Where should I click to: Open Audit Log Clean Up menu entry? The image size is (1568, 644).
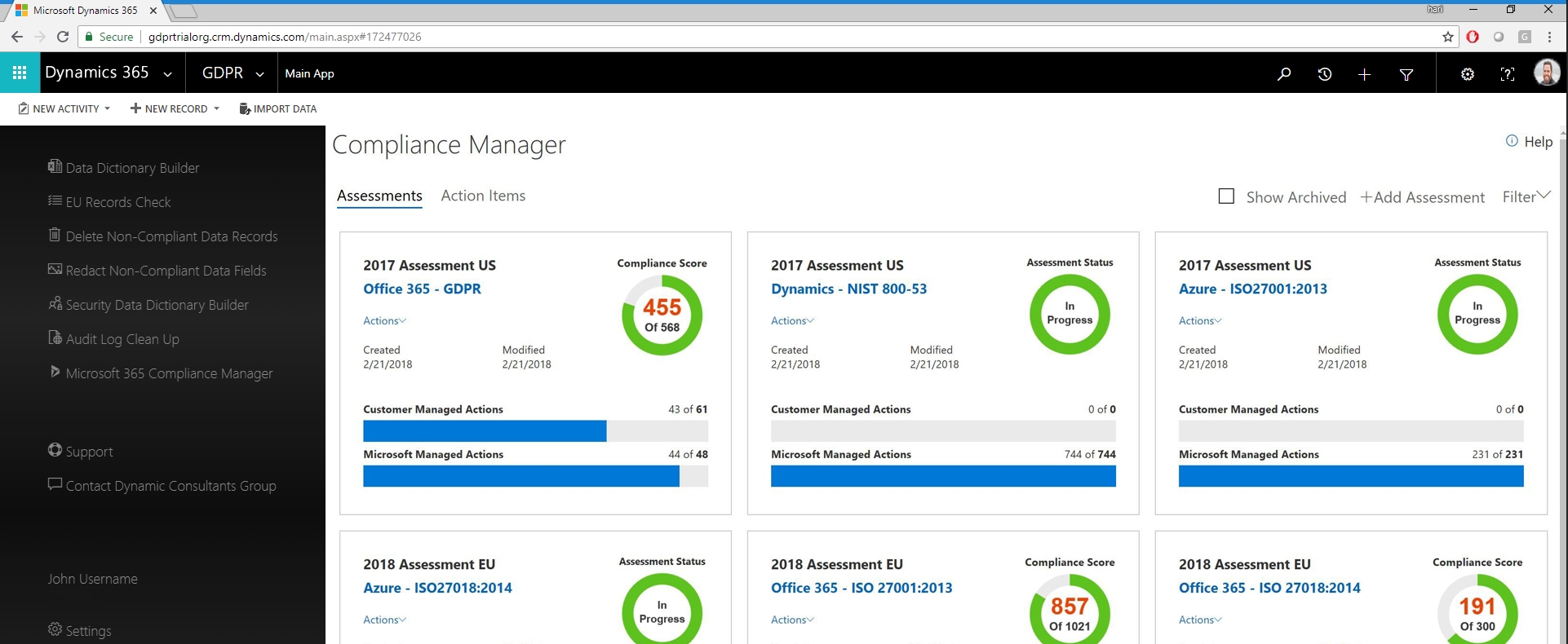tap(122, 338)
